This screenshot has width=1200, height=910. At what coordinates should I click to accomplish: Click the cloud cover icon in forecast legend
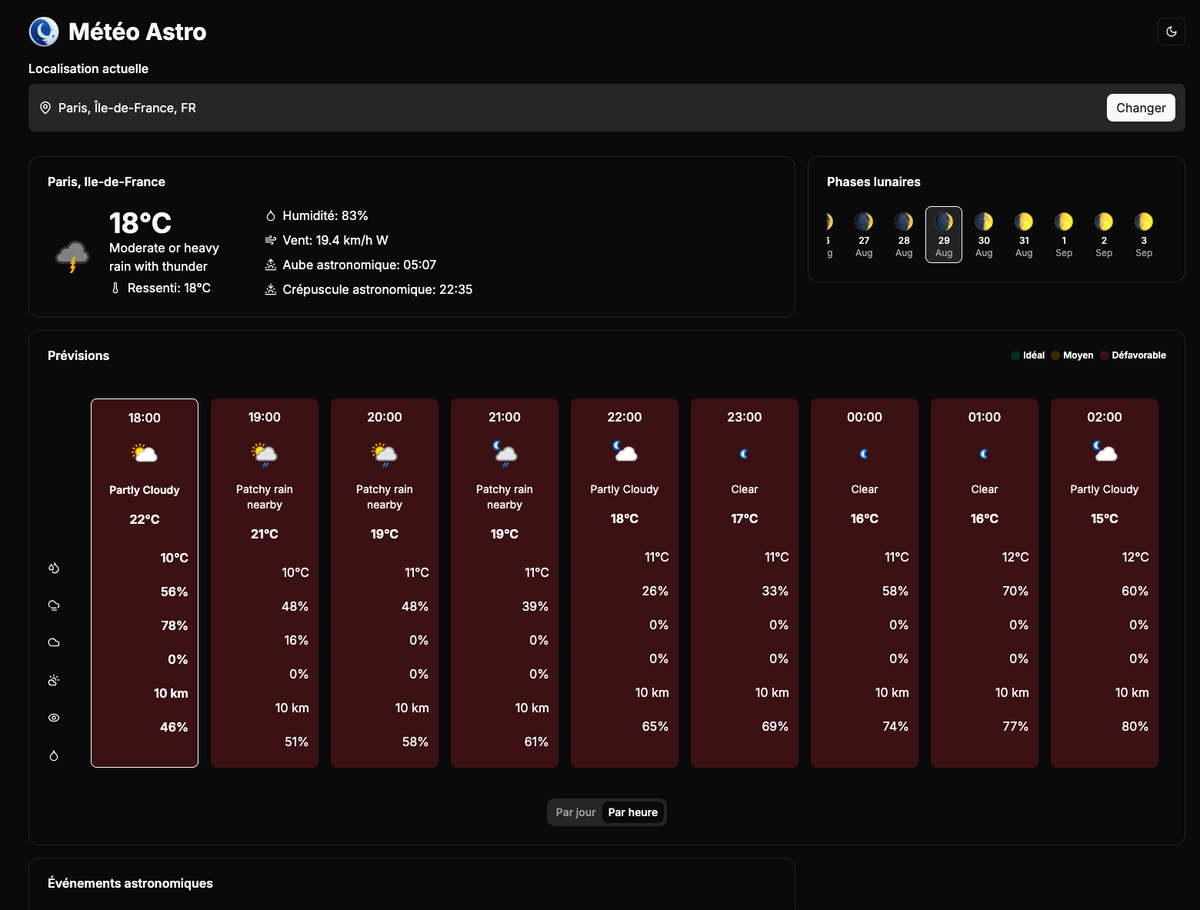(x=54, y=643)
